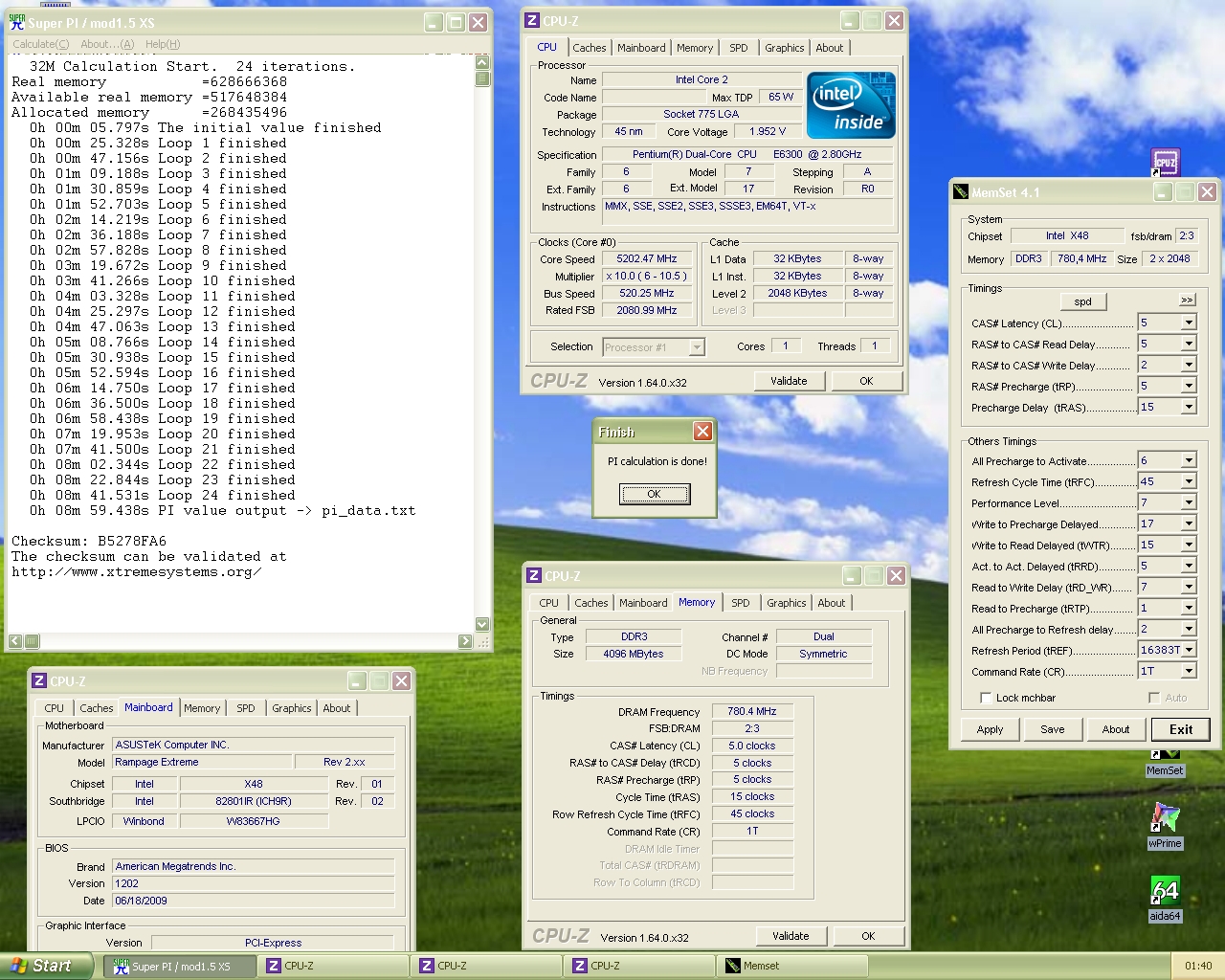The height and width of the screenshot is (980, 1225).
Task: Open Read to Precharge (tRTP) dropdown
Action: (x=1189, y=608)
